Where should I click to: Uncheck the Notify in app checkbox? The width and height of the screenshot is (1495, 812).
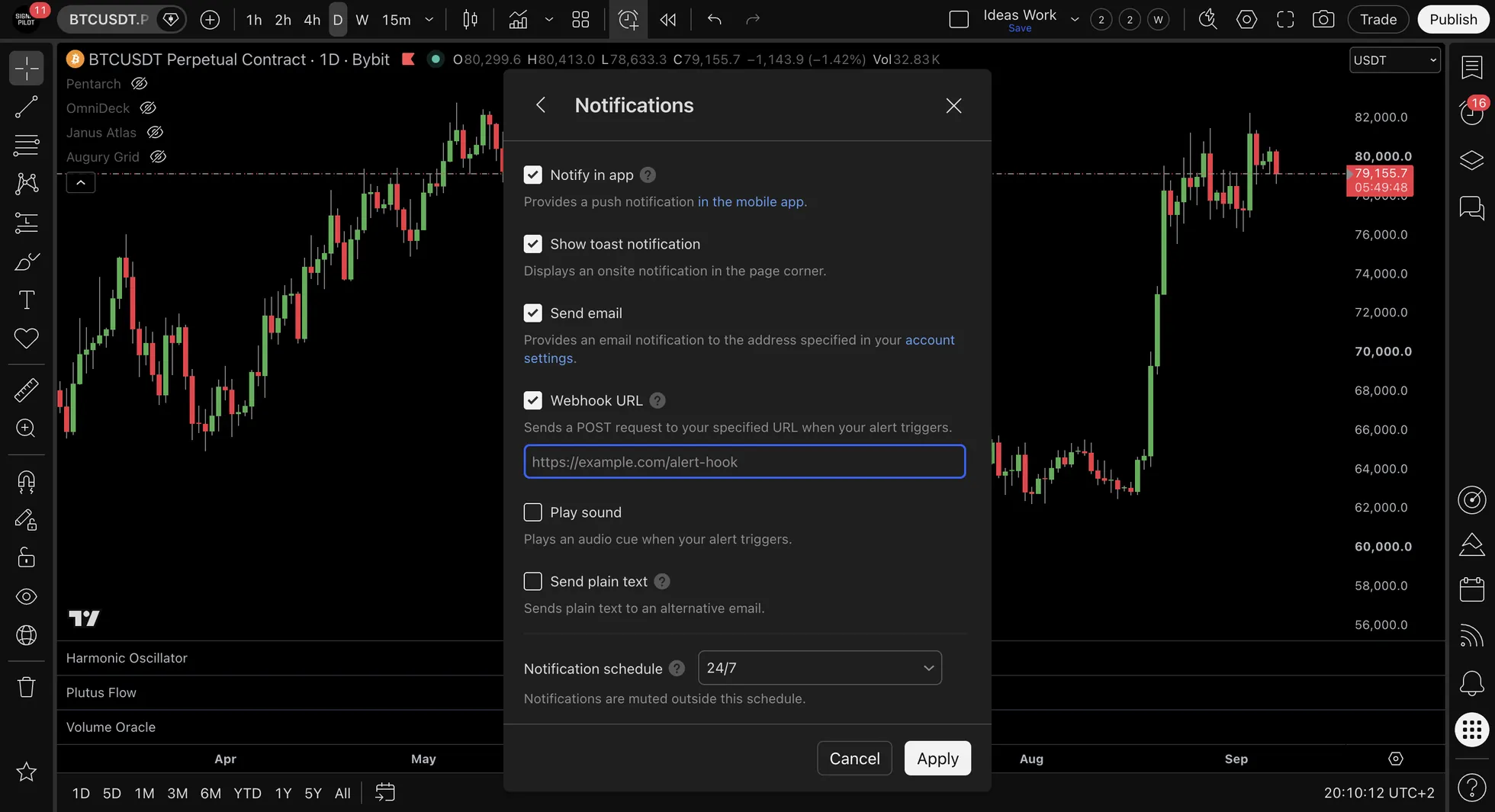click(x=532, y=175)
